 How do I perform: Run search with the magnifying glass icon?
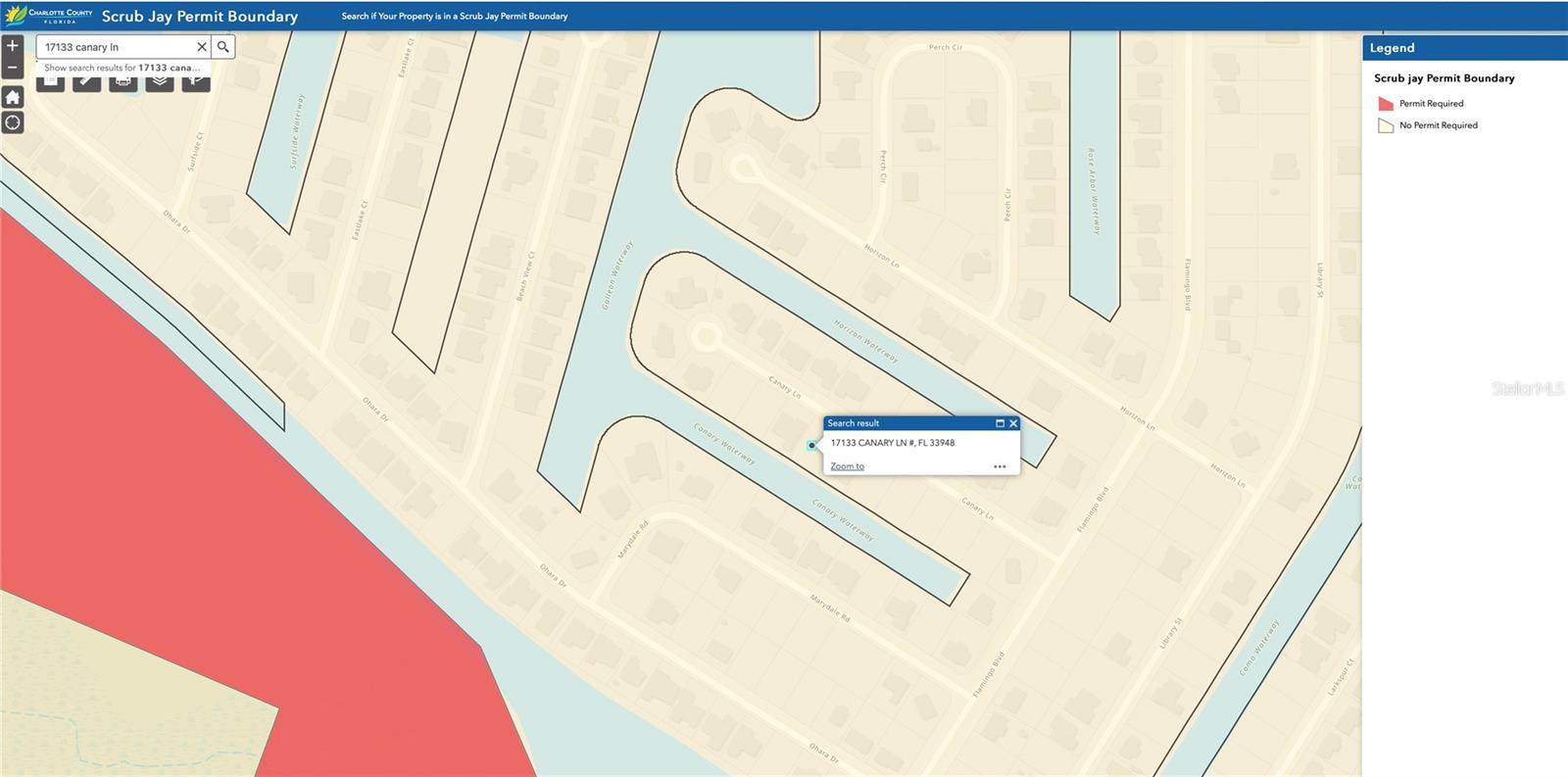pos(223,47)
